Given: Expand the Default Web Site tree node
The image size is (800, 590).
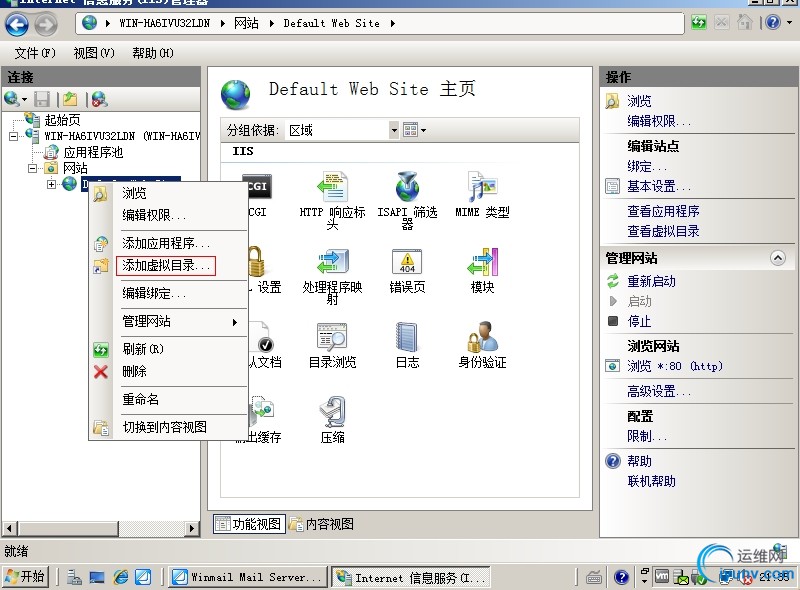Looking at the screenshot, I should (52, 184).
